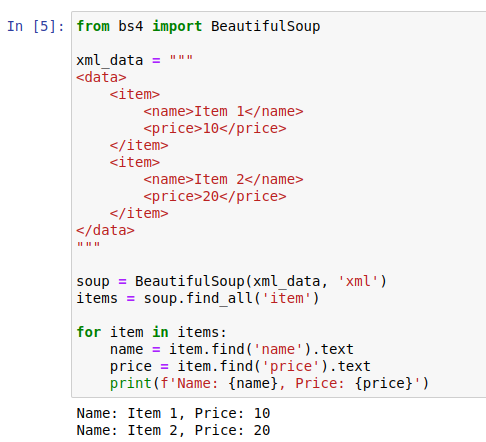Click output line Name: Item 2, Price: 20

tap(173, 430)
